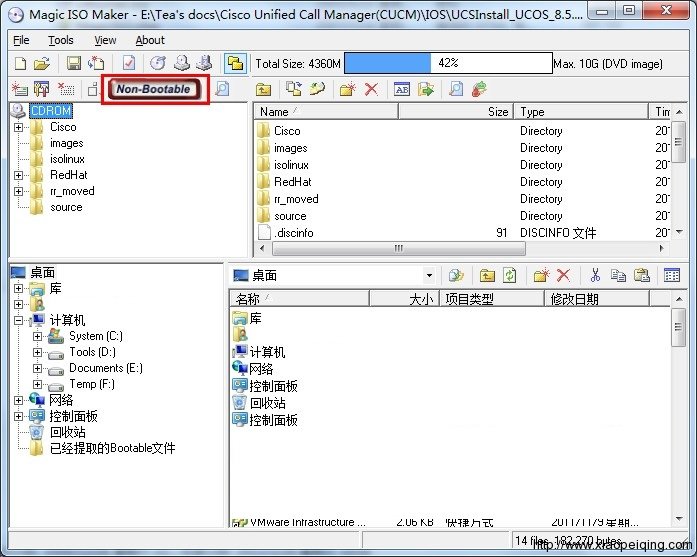Viewport: 697px width, 557px height.
Task: Click the Copy icon in local pane toolbar
Action: (618, 276)
